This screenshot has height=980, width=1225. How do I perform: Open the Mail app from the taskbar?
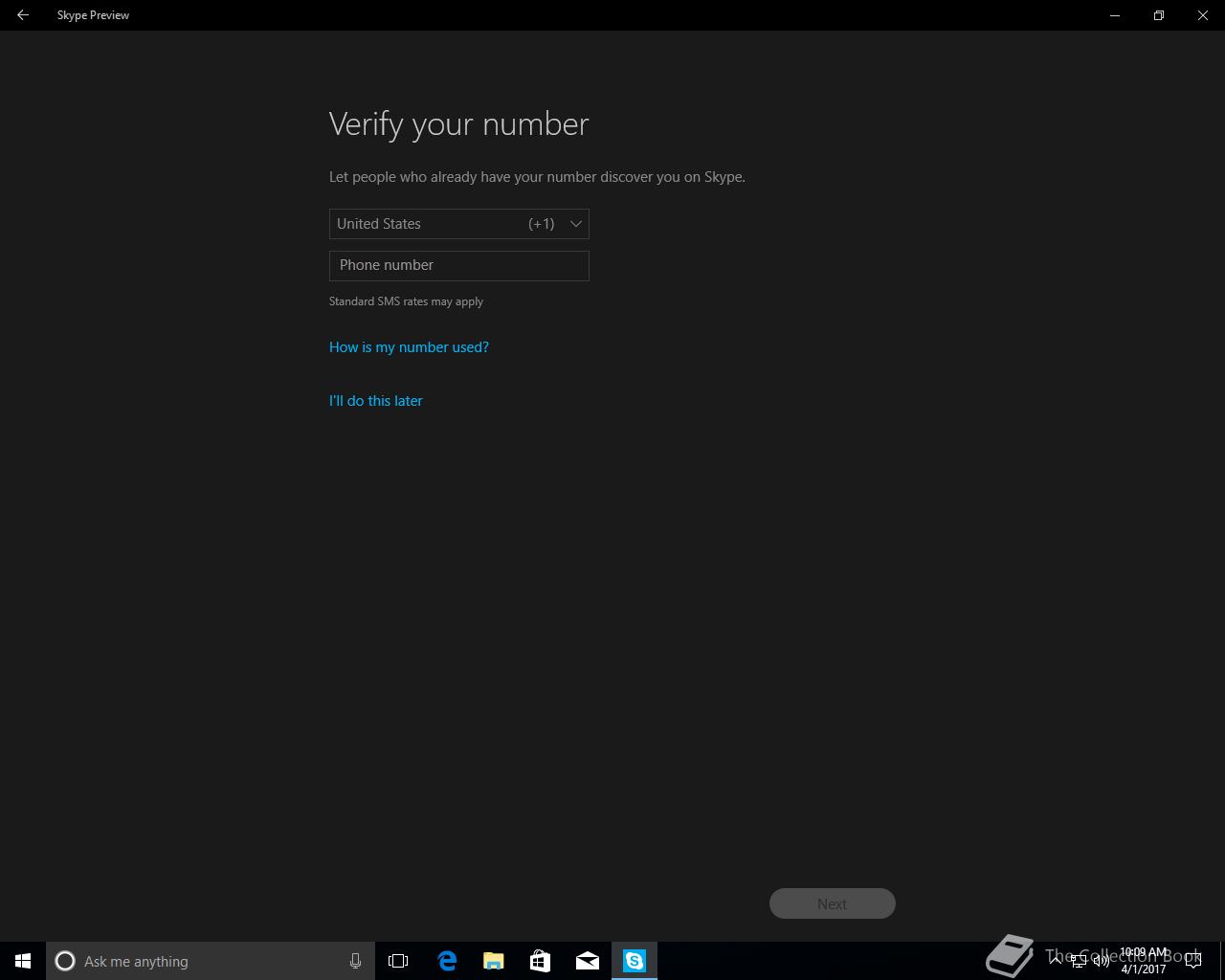point(588,961)
